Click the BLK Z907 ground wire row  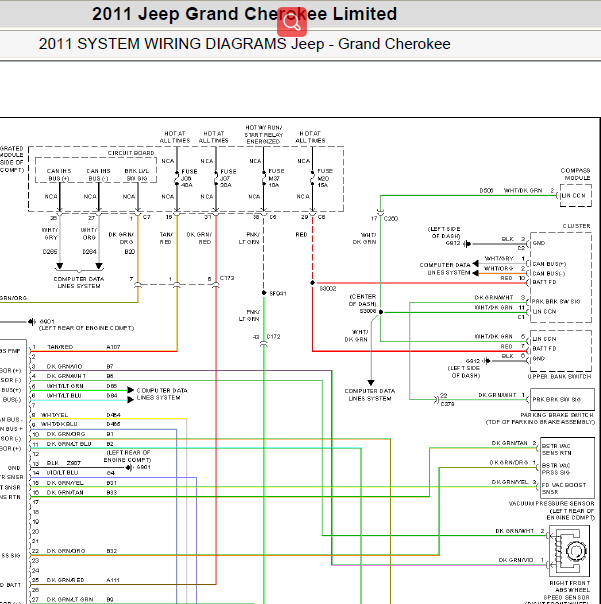pyautogui.click(x=64, y=463)
